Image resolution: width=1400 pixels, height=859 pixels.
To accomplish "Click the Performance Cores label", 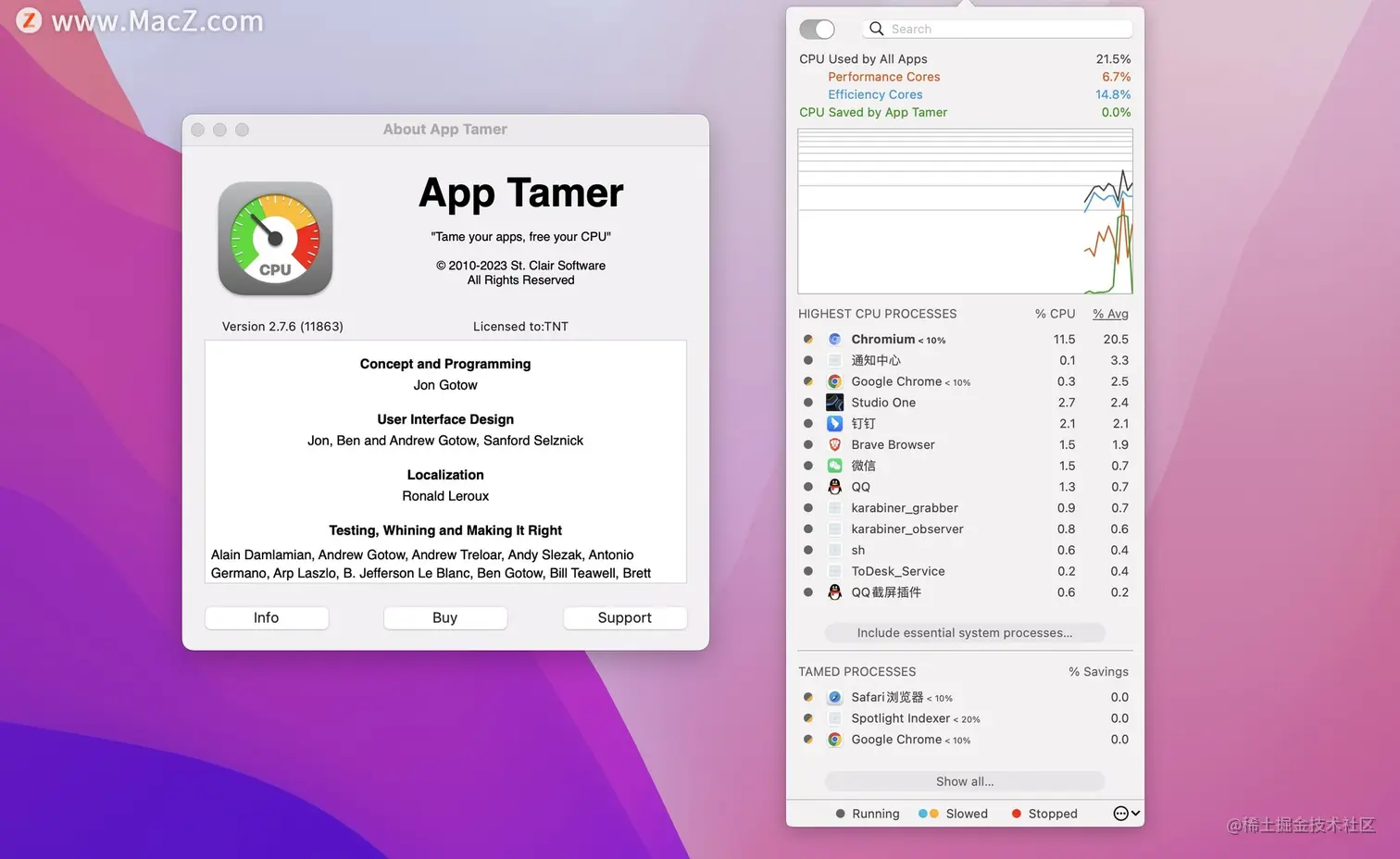I will pyautogui.click(x=883, y=77).
